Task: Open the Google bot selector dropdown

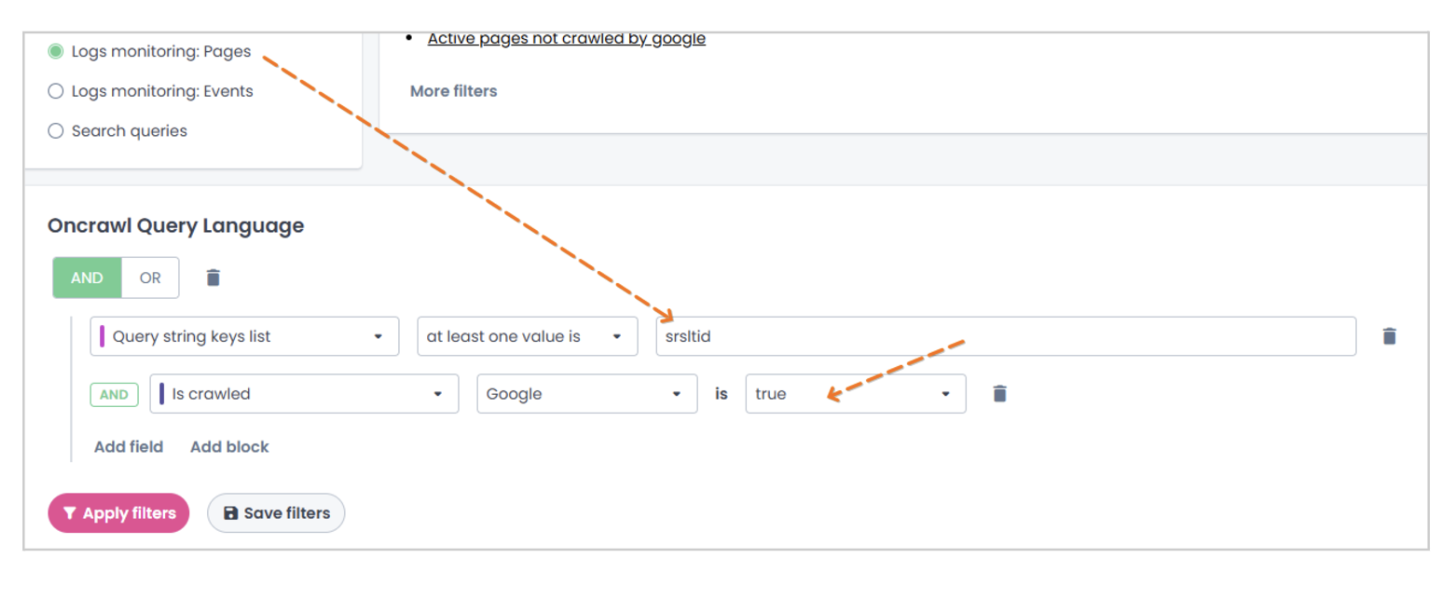Action: click(x=587, y=394)
